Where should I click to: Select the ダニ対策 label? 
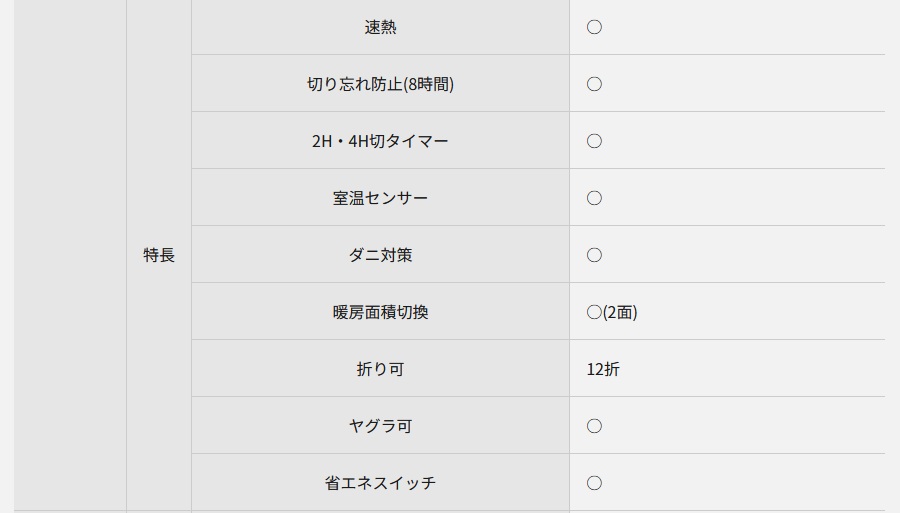point(380,255)
